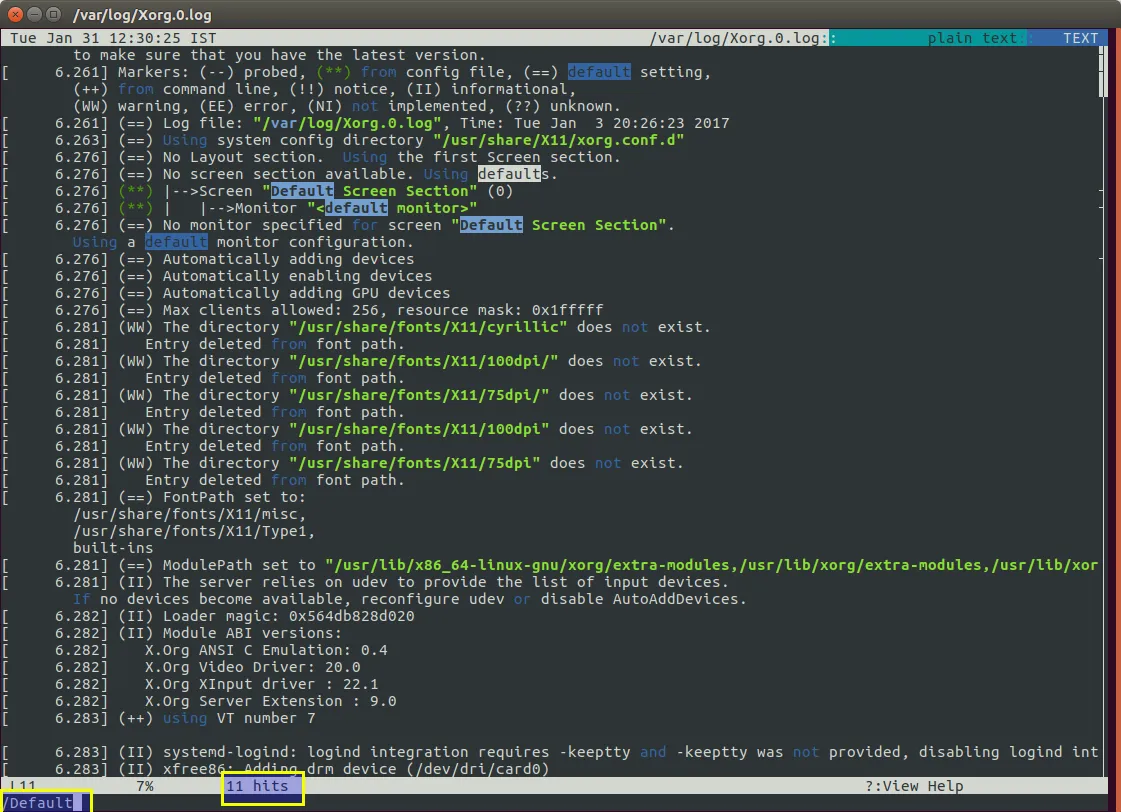Close the Xorg.0.log terminal window
Viewport: 1121px width, 812px height.
(13, 15)
